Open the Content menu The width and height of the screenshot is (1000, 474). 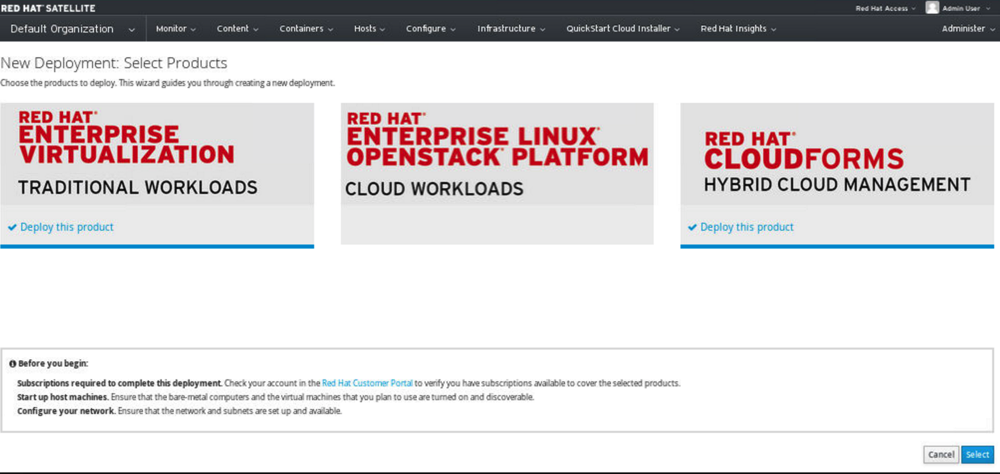pos(237,29)
